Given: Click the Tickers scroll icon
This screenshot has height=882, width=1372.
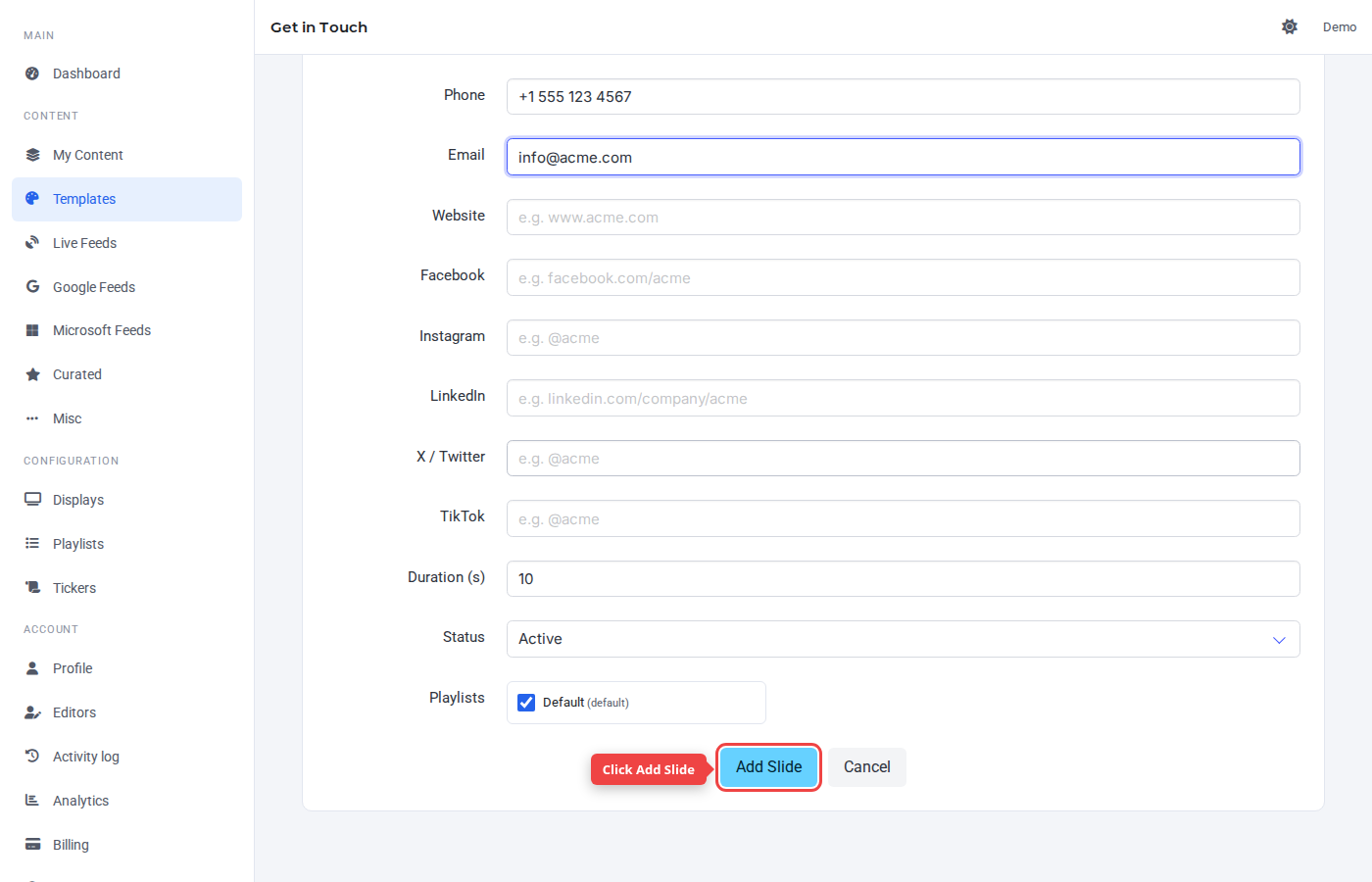Looking at the screenshot, I should pos(32,588).
